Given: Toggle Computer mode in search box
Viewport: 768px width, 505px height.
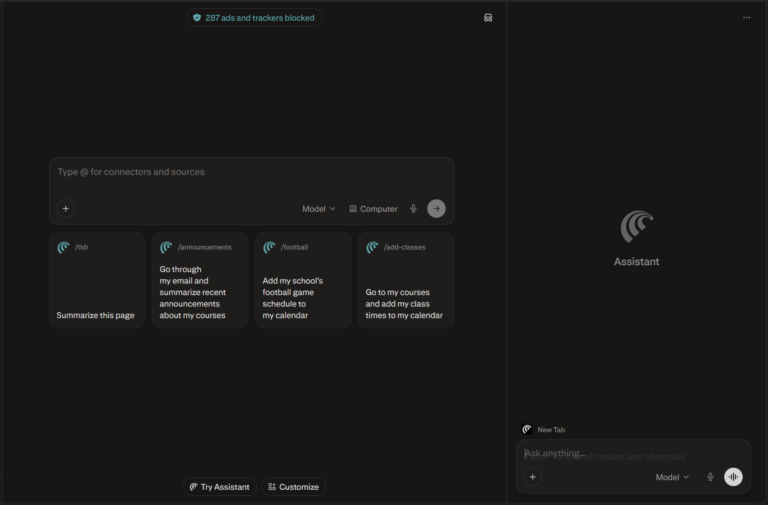Looking at the screenshot, I should click(373, 209).
